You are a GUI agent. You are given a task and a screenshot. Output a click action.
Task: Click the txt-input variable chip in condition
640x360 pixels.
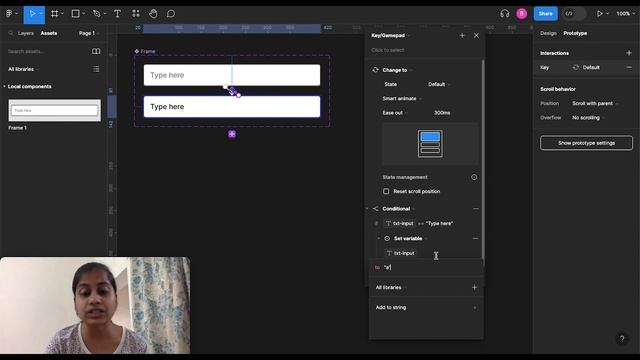click(400, 223)
